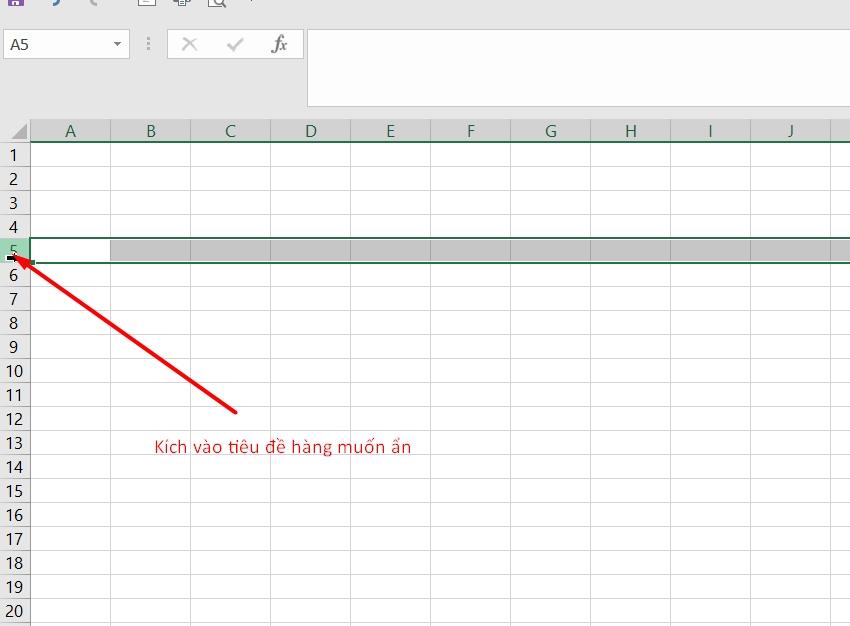Select column A header
The image size is (850, 626).
coord(70,131)
